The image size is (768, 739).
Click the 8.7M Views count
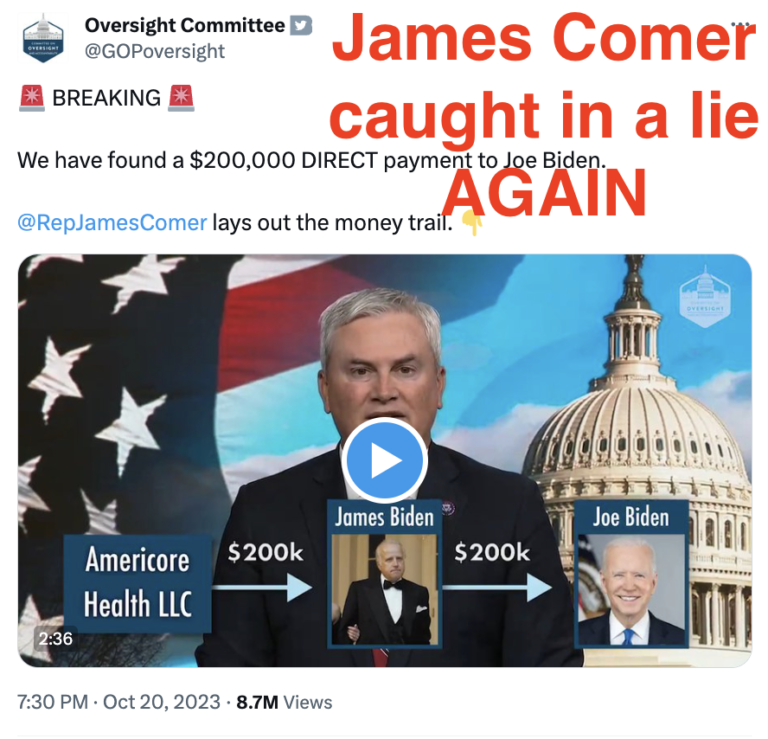pos(284,702)
